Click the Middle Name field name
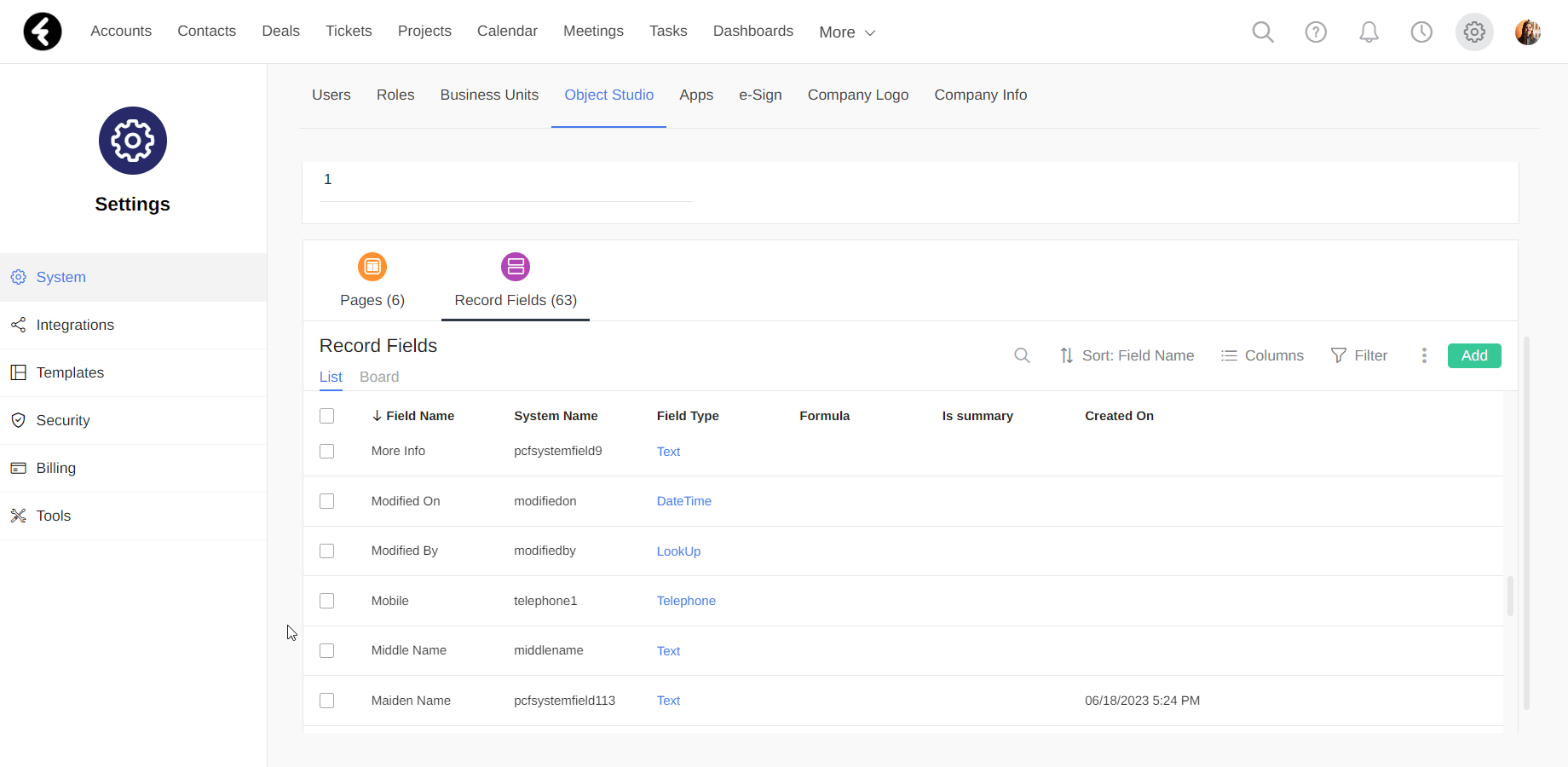1568x767 pixels. coord(409,650)
